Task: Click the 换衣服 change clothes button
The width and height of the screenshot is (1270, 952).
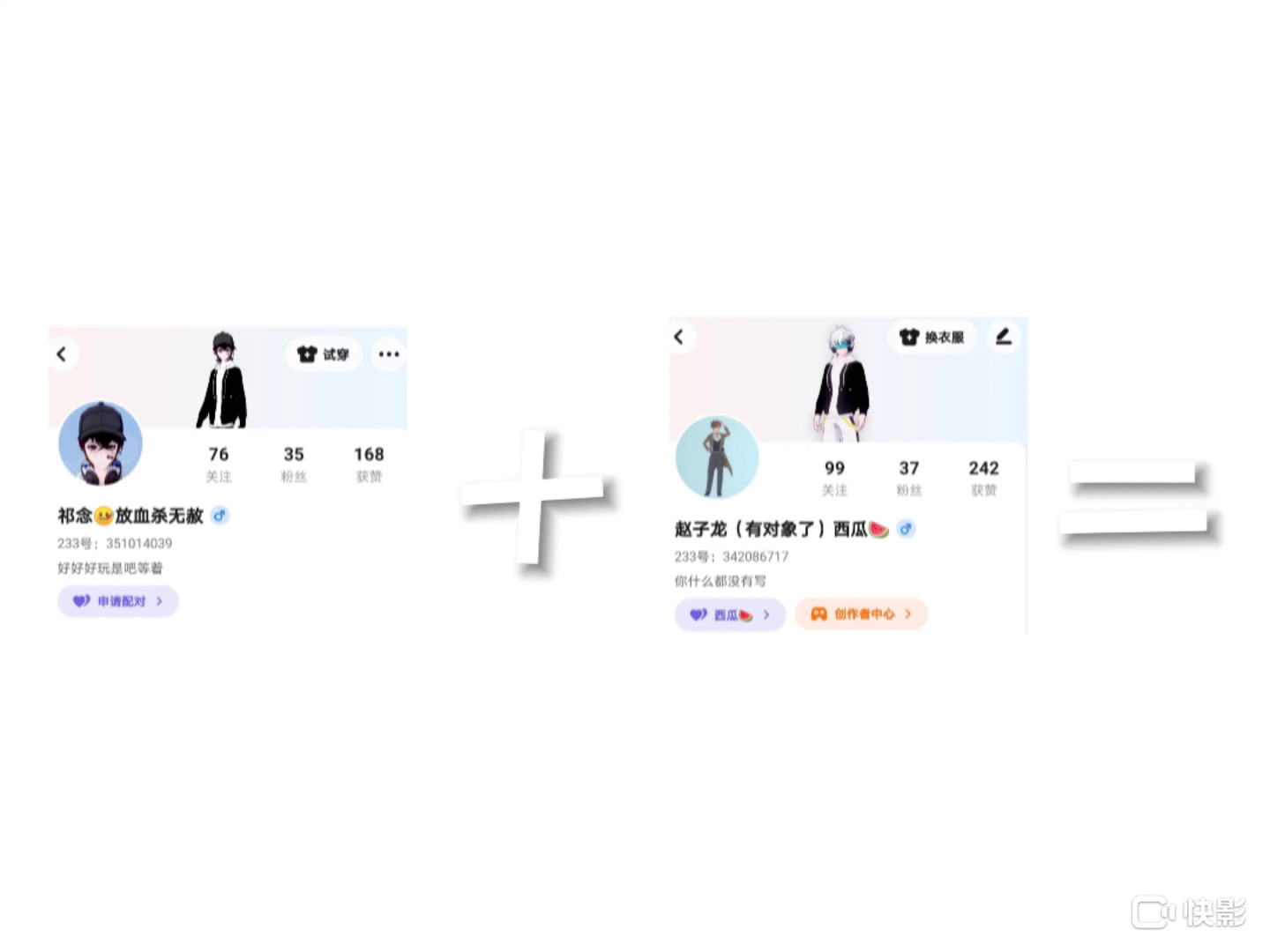Action: point(932,337)
